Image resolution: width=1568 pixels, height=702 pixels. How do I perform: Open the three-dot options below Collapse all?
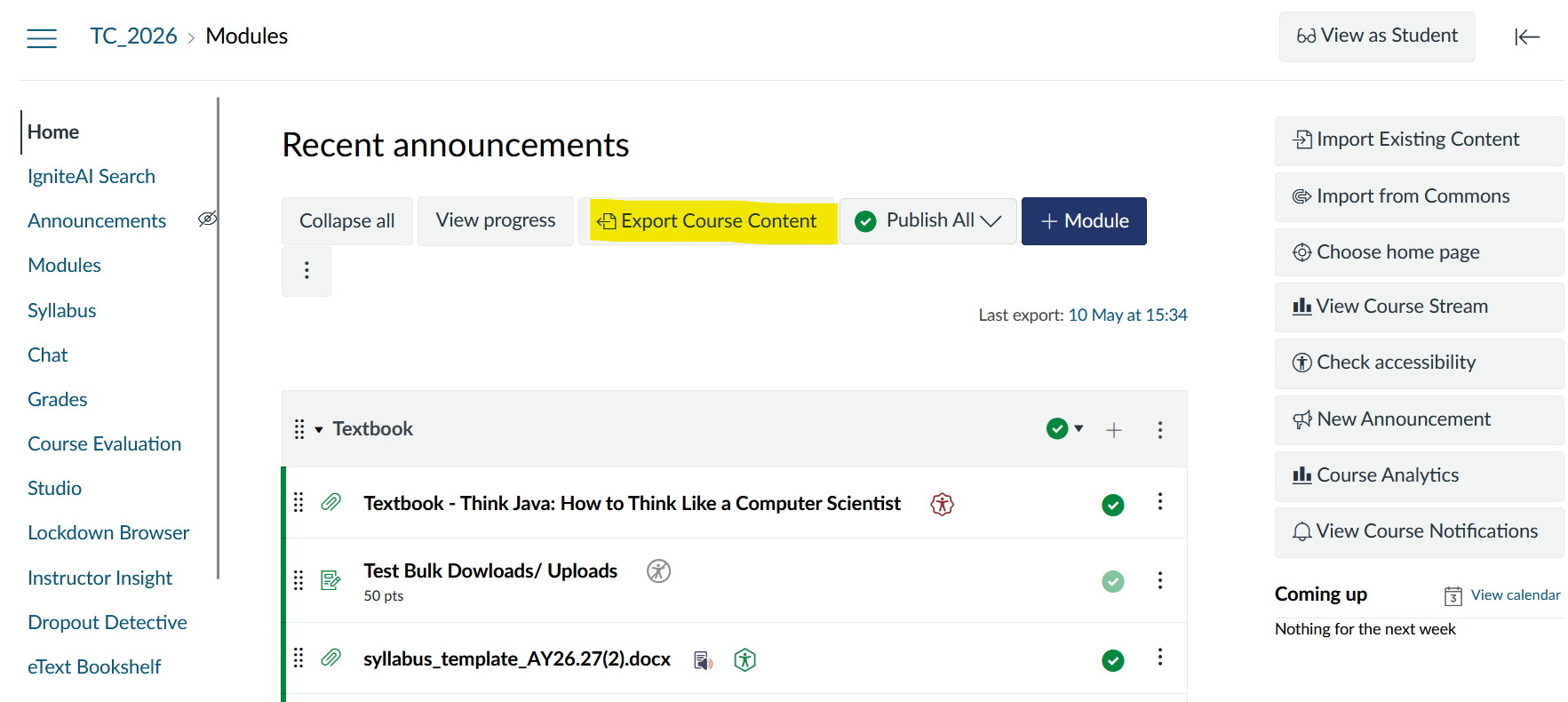point(306,270)
